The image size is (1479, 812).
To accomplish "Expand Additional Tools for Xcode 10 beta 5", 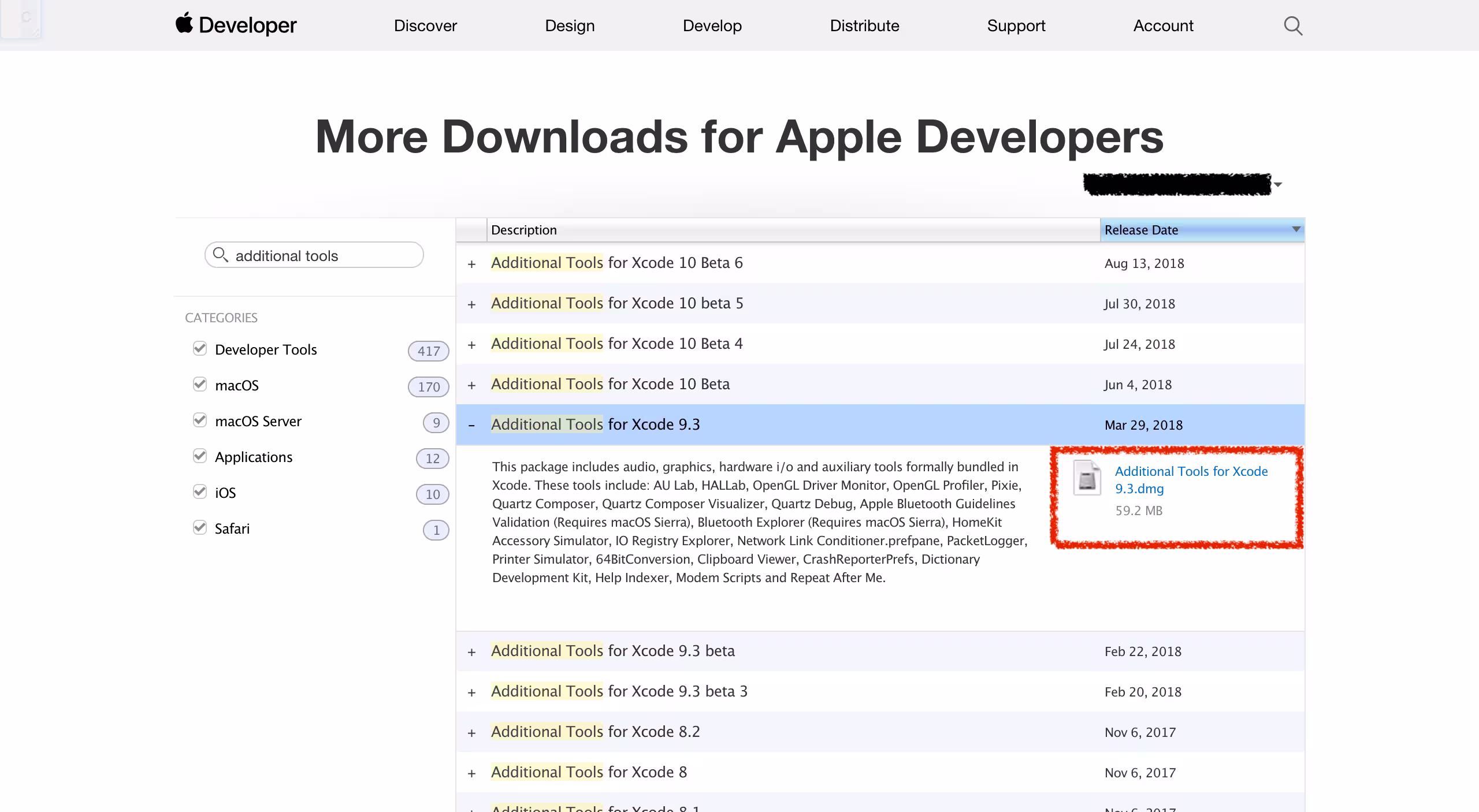I will [472, 304].
